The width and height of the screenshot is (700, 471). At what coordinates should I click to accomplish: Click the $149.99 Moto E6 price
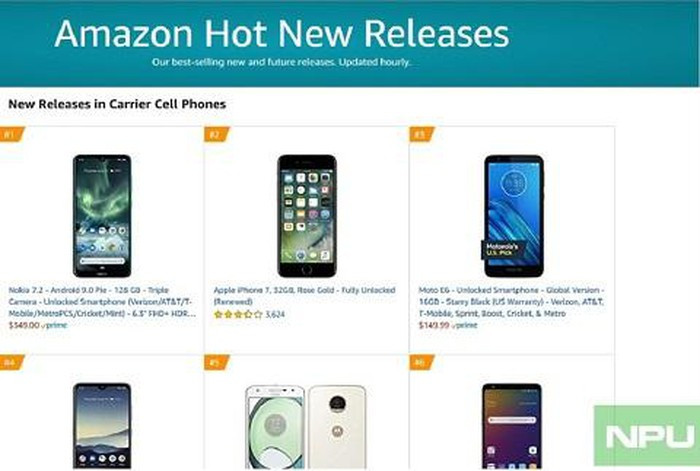[434, 325]
